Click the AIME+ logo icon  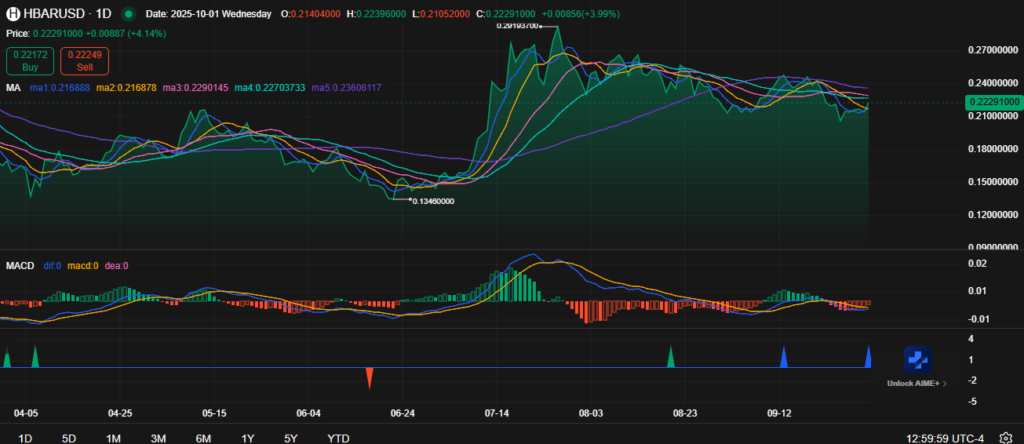point(917,360)
